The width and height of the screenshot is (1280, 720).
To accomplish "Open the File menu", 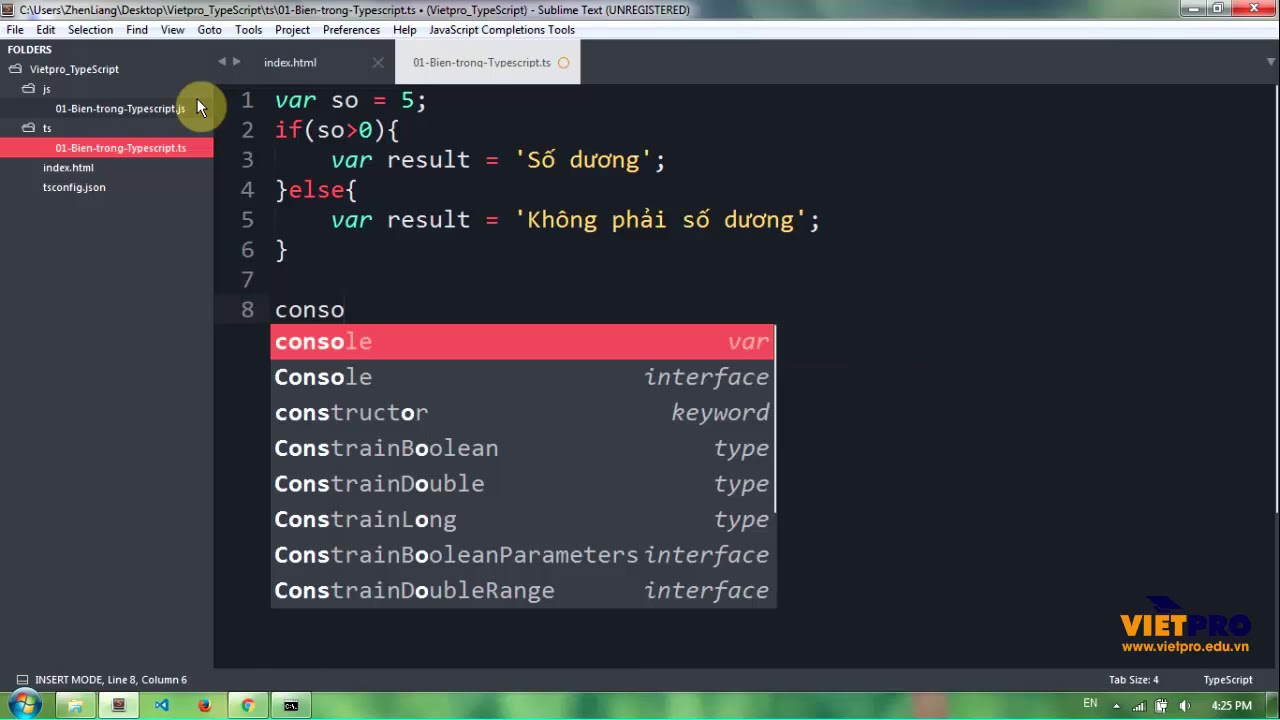I will pyautogui.click(x=15, y=30).
